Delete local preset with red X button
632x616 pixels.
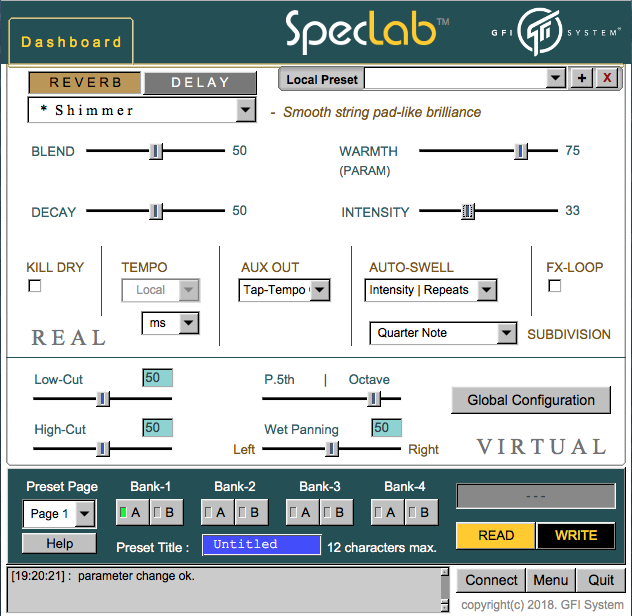[x=607, y=78]
